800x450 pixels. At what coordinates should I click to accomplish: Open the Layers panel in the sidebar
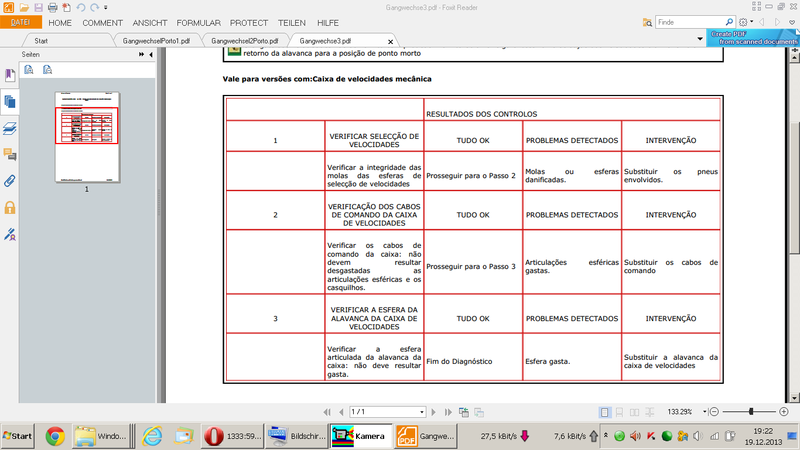(x=10, y=128)
